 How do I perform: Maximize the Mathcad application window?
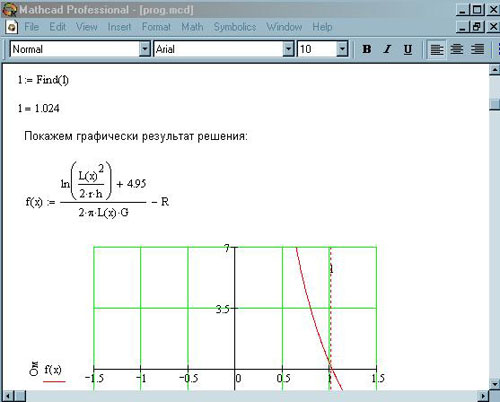click(x=477, y=10)
